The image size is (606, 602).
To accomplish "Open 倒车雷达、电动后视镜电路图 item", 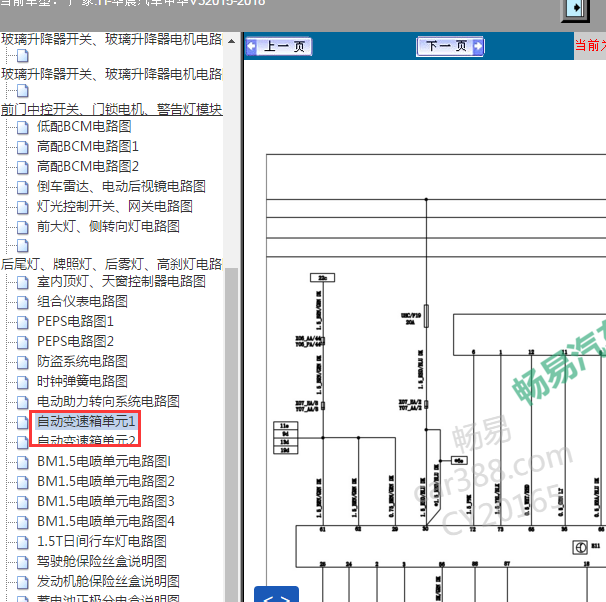I will (121, 187).
